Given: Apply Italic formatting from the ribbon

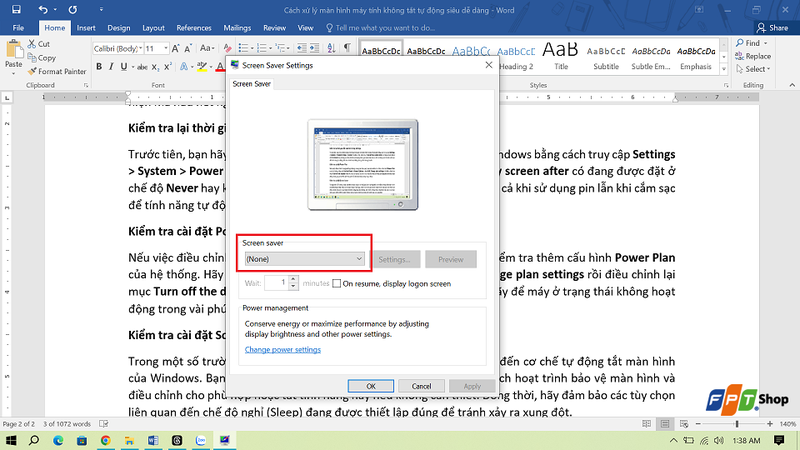Looking at the screenshot, I should coord(111,67).
